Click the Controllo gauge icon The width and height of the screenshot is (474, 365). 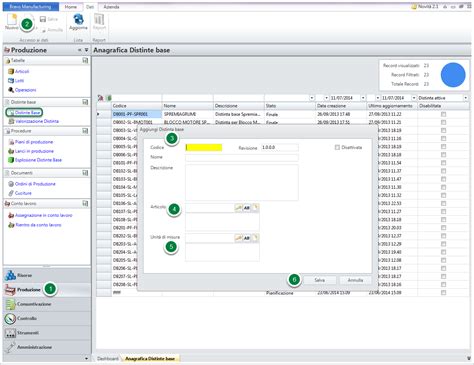pos(10,318)
